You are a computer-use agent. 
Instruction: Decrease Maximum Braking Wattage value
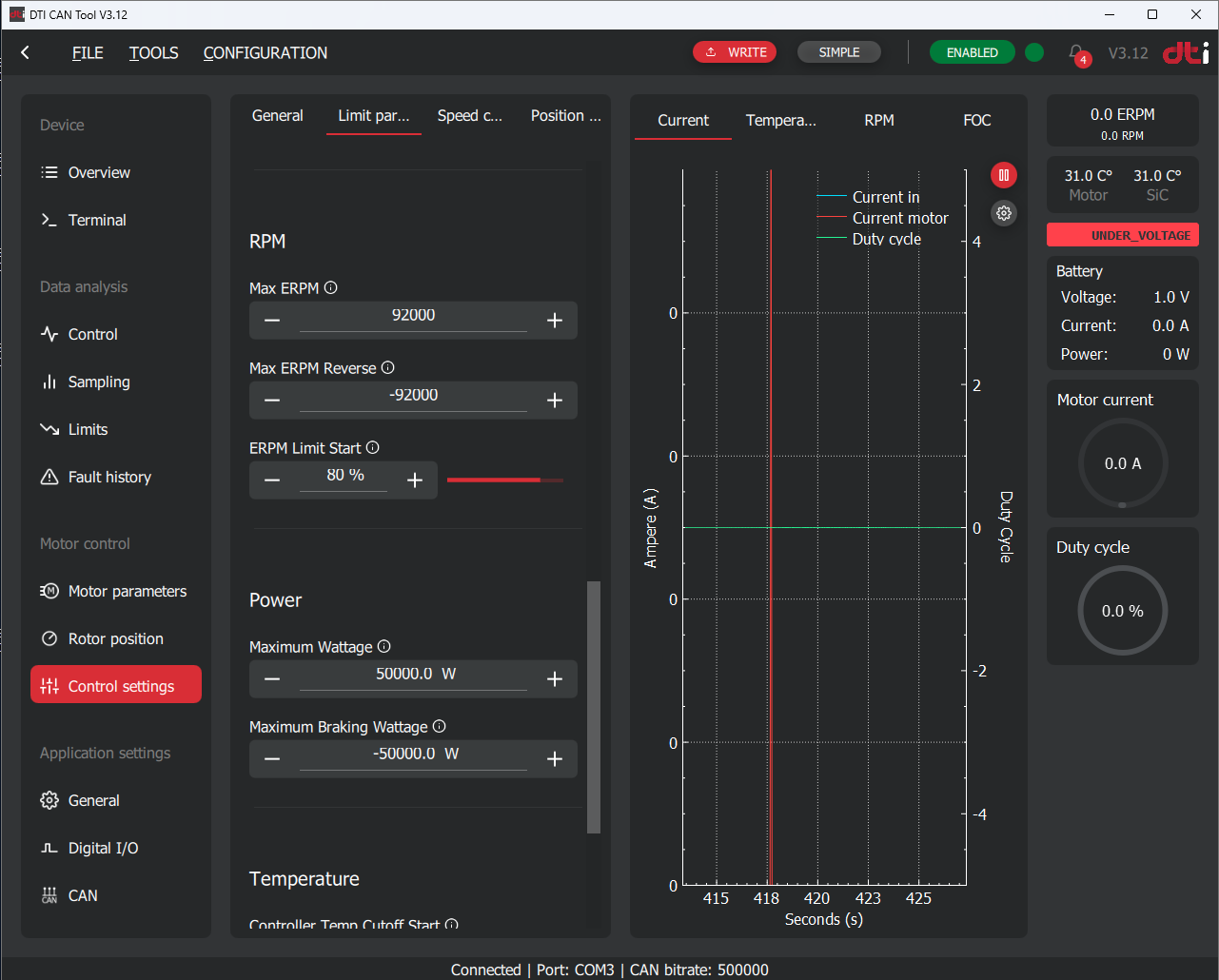point(272,759)
